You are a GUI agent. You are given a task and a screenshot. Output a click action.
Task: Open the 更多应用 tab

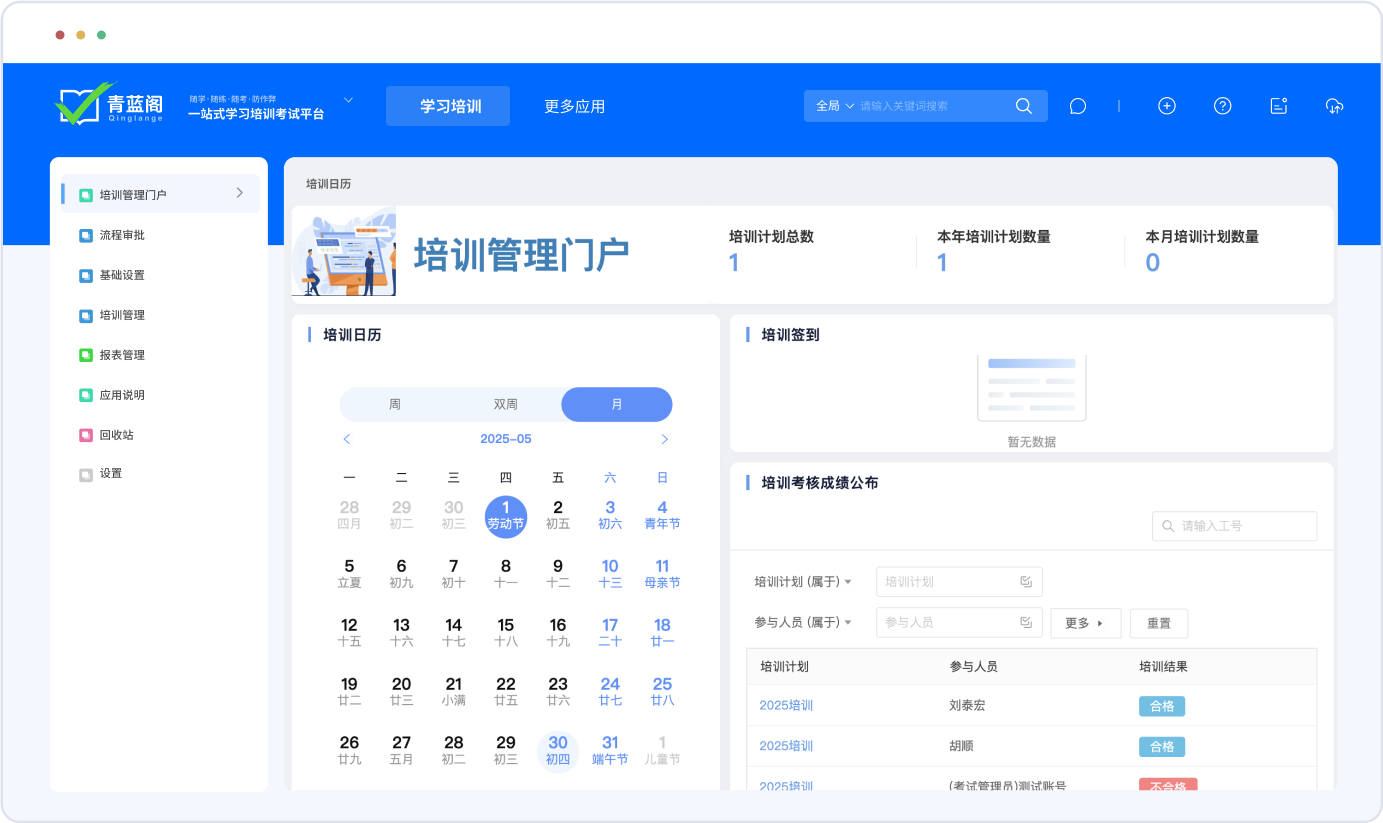click(574, 106)
